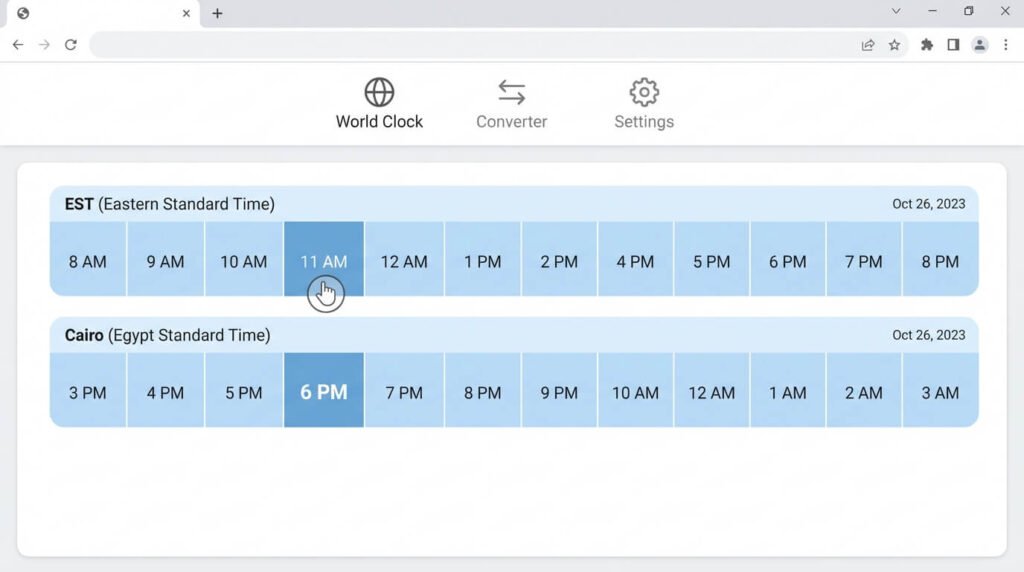Select 9 PM in Cairo row
Viewport: 1024px width, 572px height.
[x=559, y=390]
